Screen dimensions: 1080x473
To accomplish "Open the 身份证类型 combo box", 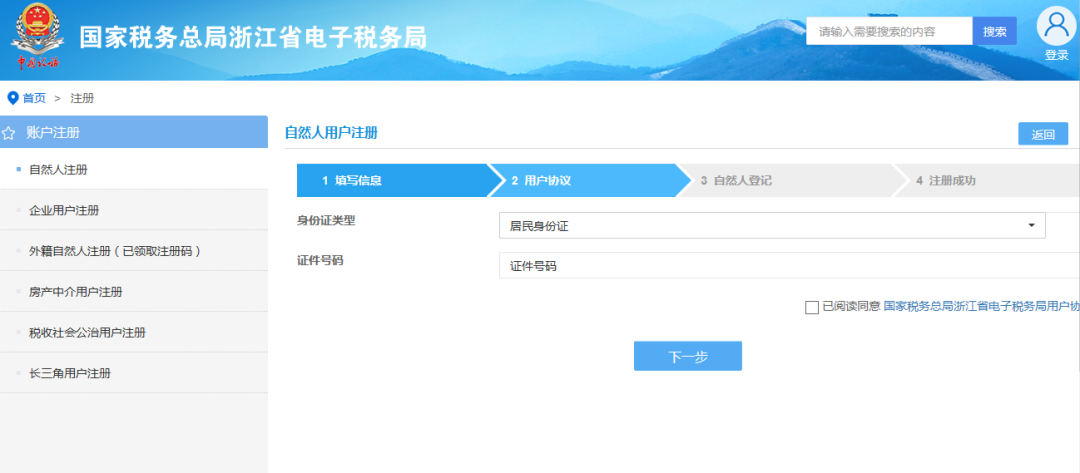I will click(772, 225).
